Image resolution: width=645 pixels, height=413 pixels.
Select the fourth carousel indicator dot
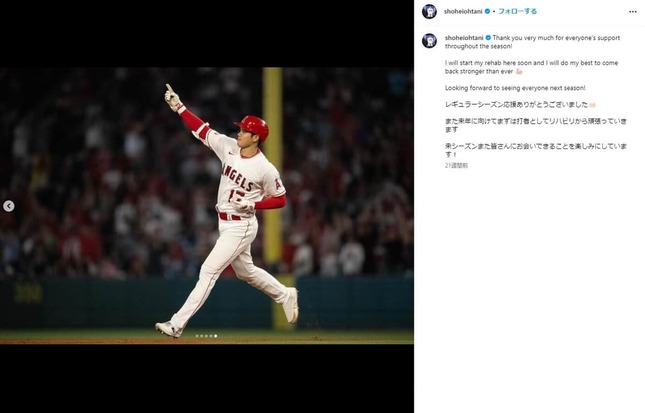[211, 336]
